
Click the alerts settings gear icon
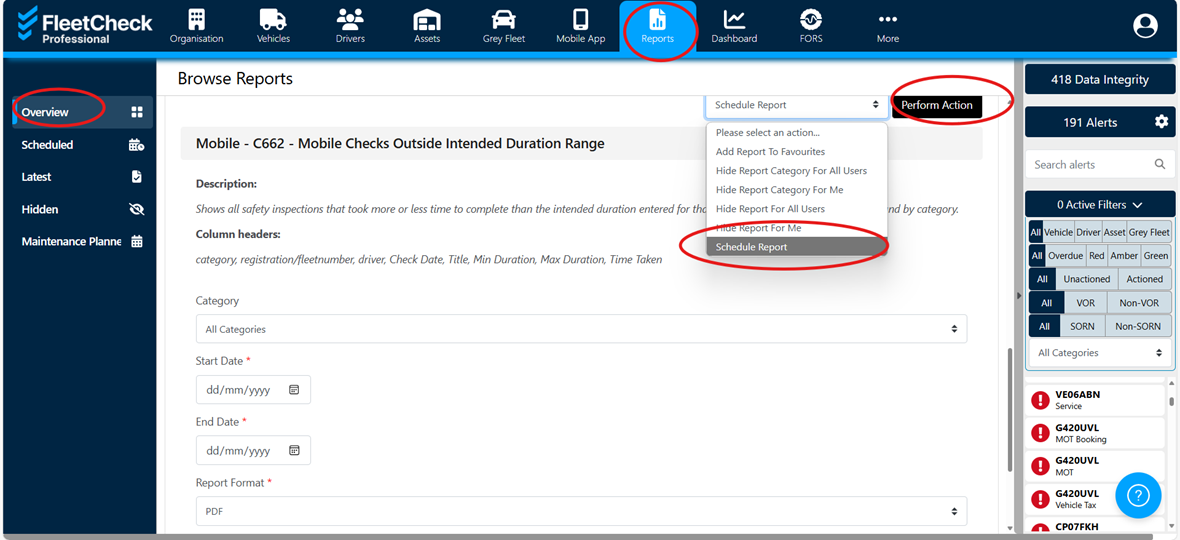[1161, 122]
